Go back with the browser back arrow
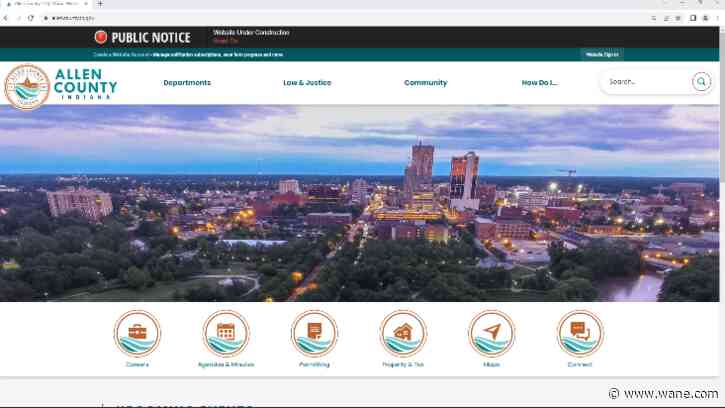 point(6,18)
